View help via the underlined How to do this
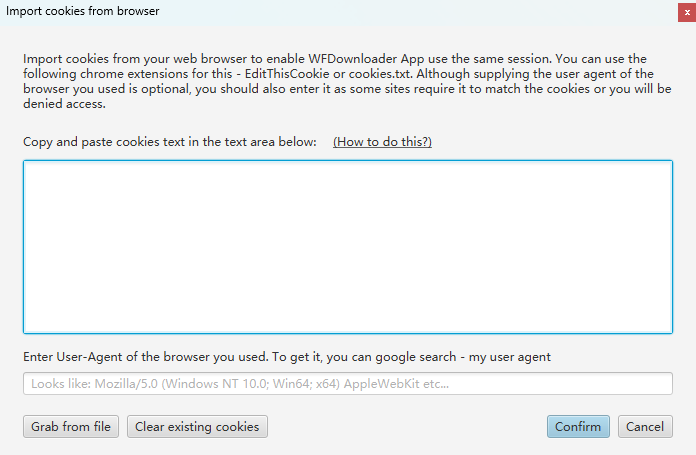Screen dimensions: 696x455 click(382, 142)
